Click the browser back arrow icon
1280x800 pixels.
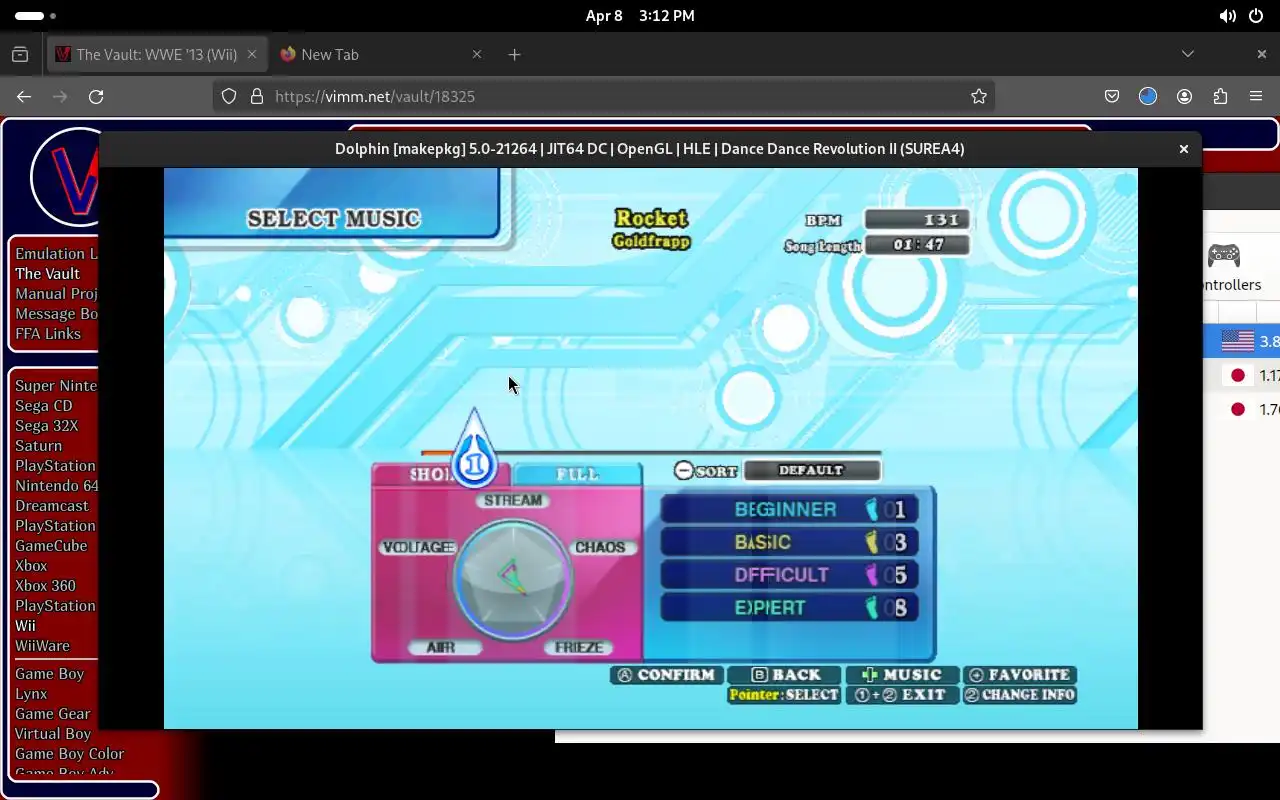24,96
